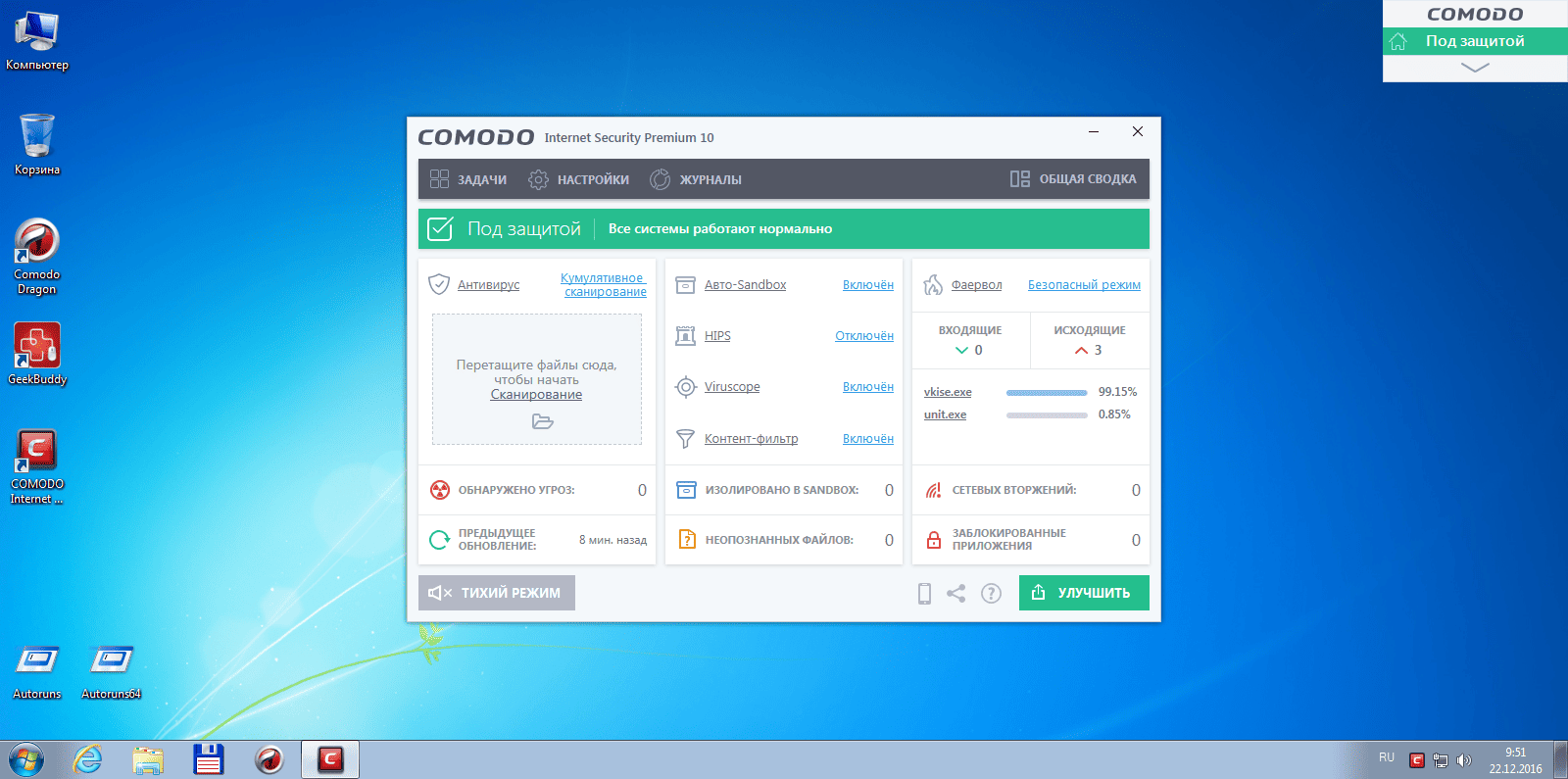
Task: Click the Авто-Sandbox box icon
Action: coord(686,285)
